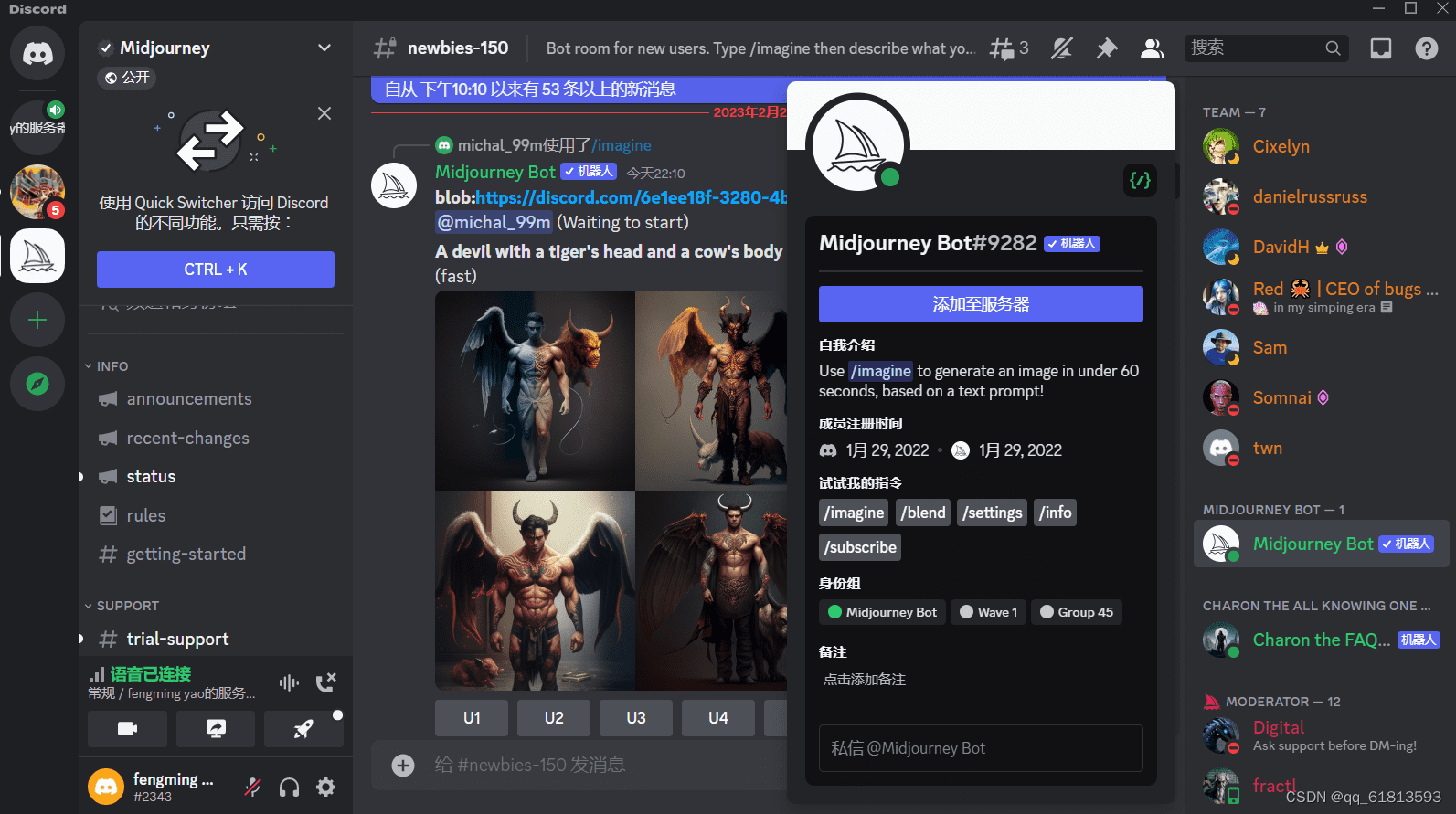Turn on camera button

(x=127, y=728)
